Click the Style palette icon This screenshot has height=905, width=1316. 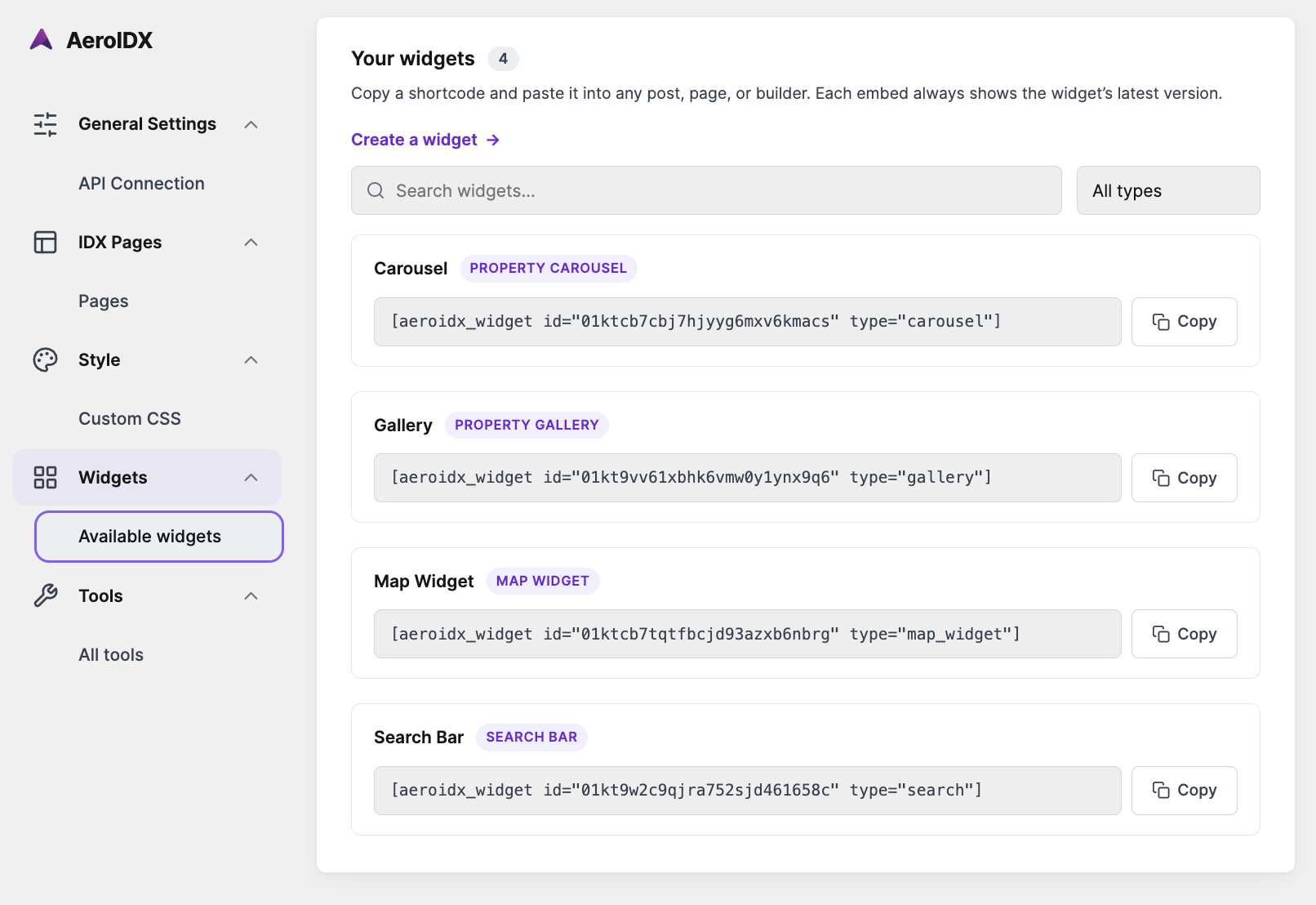pos(46,359)
